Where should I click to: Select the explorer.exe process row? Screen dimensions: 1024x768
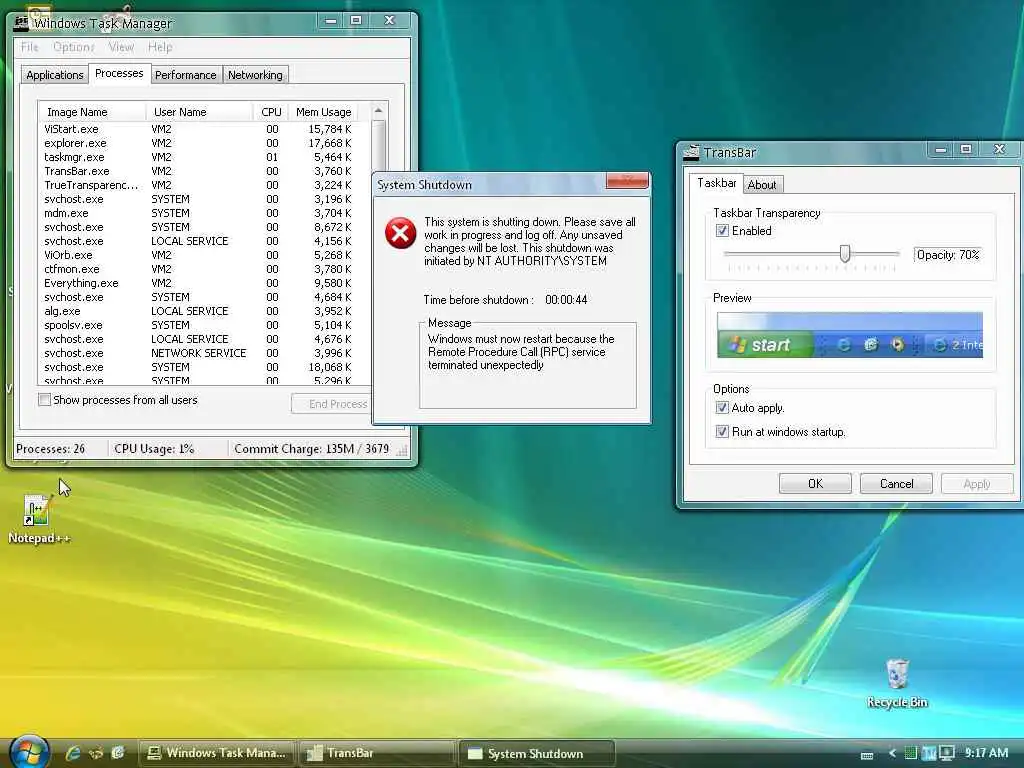click(x=204, y=143)
